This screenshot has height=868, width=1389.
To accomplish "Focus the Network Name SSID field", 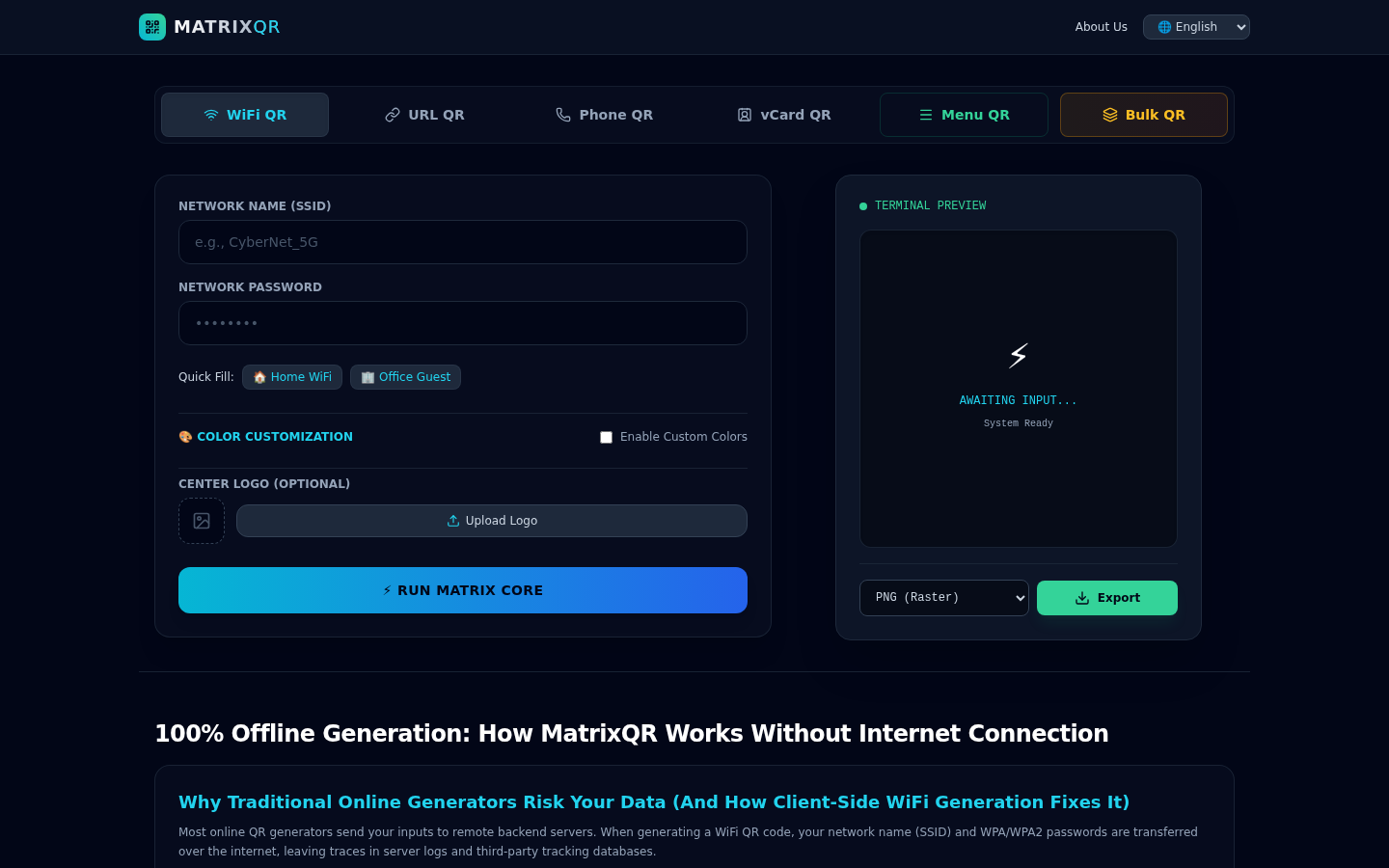I will 463,242.
